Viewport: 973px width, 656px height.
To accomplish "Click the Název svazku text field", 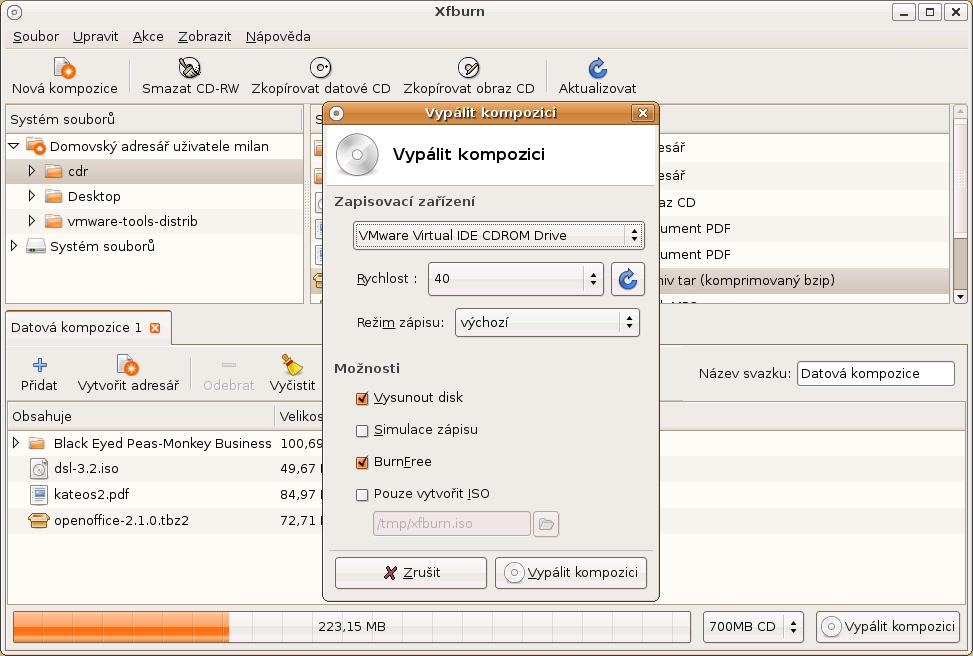I will click(876, 374).
